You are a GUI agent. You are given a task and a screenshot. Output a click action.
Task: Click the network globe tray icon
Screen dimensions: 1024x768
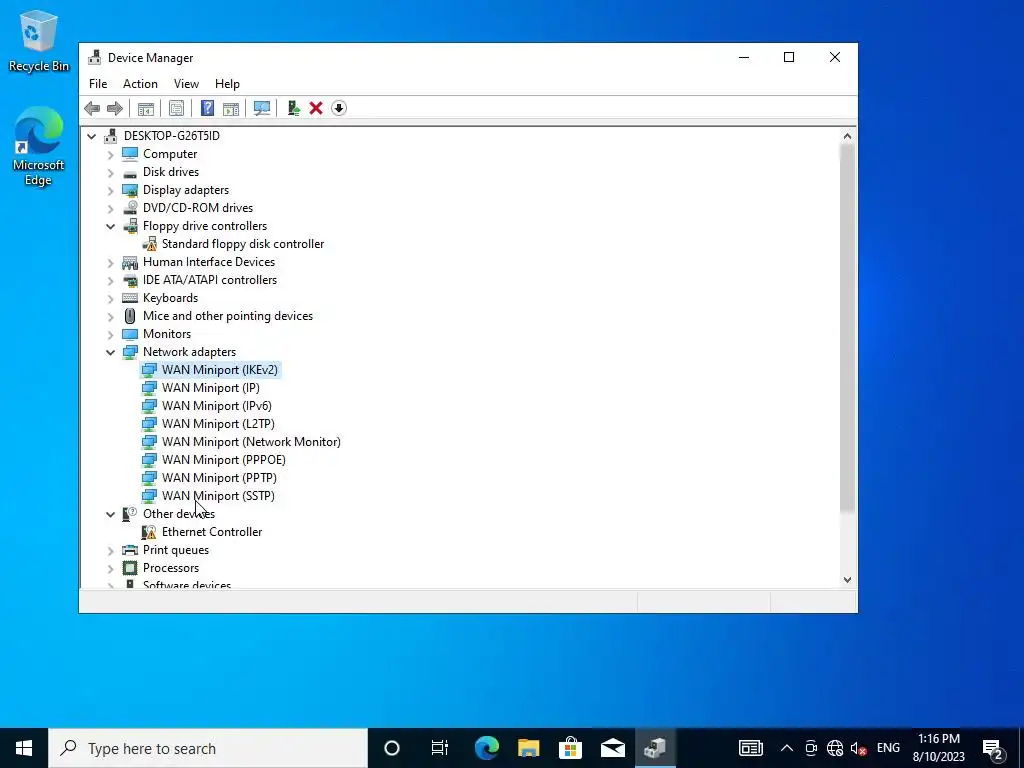[x=835, y=748]
